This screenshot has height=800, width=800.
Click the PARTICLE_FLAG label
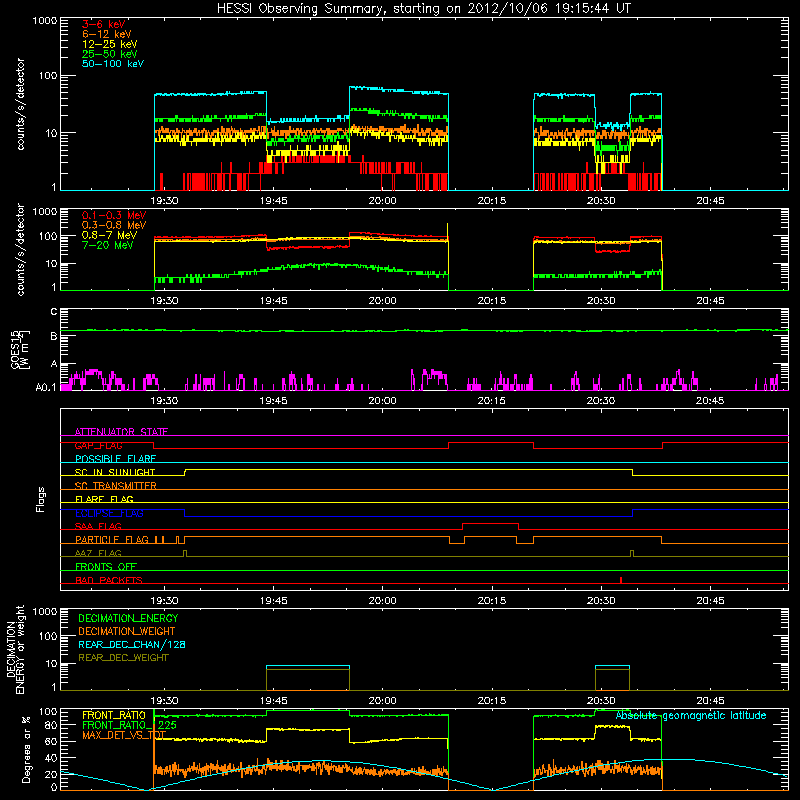tap(112, 539)
